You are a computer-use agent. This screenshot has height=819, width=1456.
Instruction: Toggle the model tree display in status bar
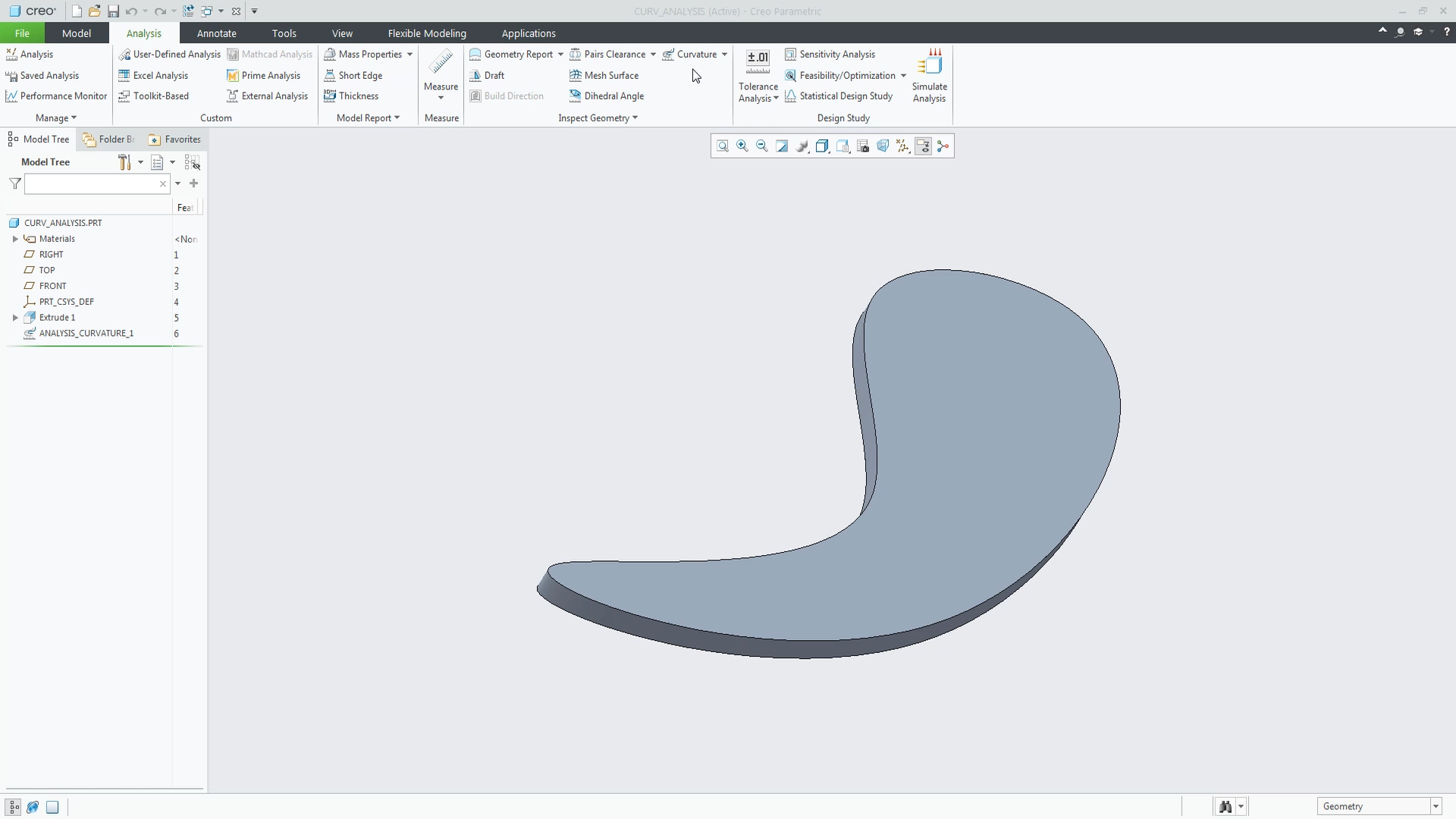pyautogui.click(x=13, y=807)
